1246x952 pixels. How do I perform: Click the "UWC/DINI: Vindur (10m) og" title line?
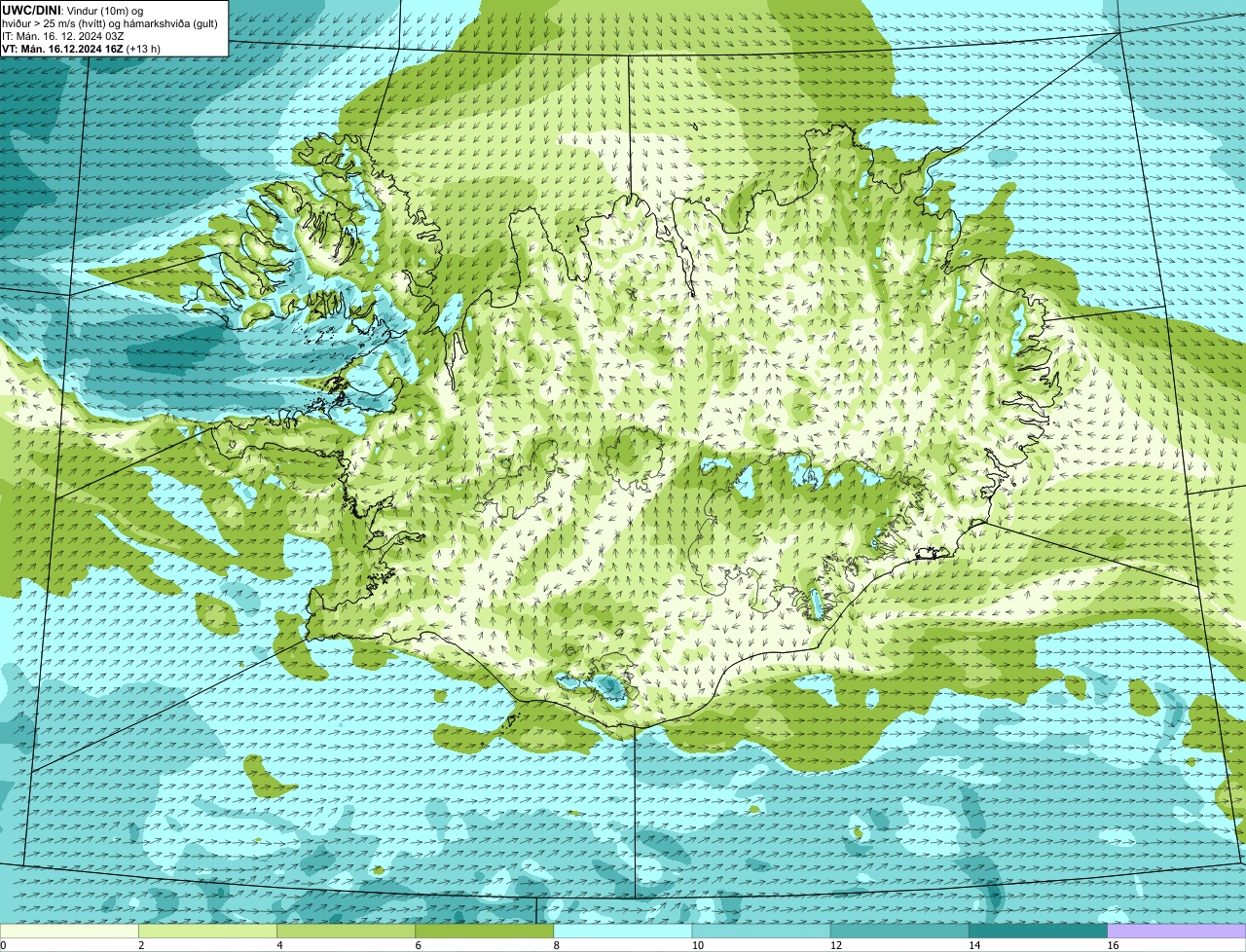pyautogui.click(x=73, y=10)
